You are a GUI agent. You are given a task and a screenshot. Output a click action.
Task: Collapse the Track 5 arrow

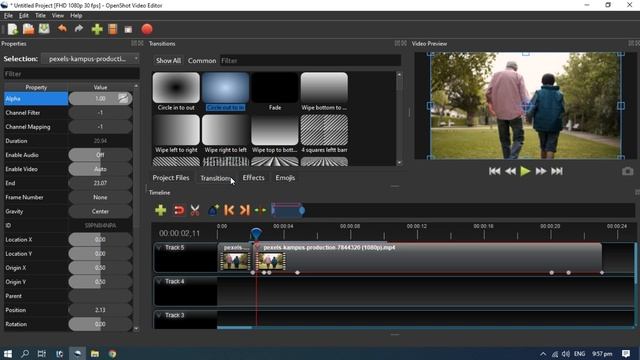click(x=159, y=247)
